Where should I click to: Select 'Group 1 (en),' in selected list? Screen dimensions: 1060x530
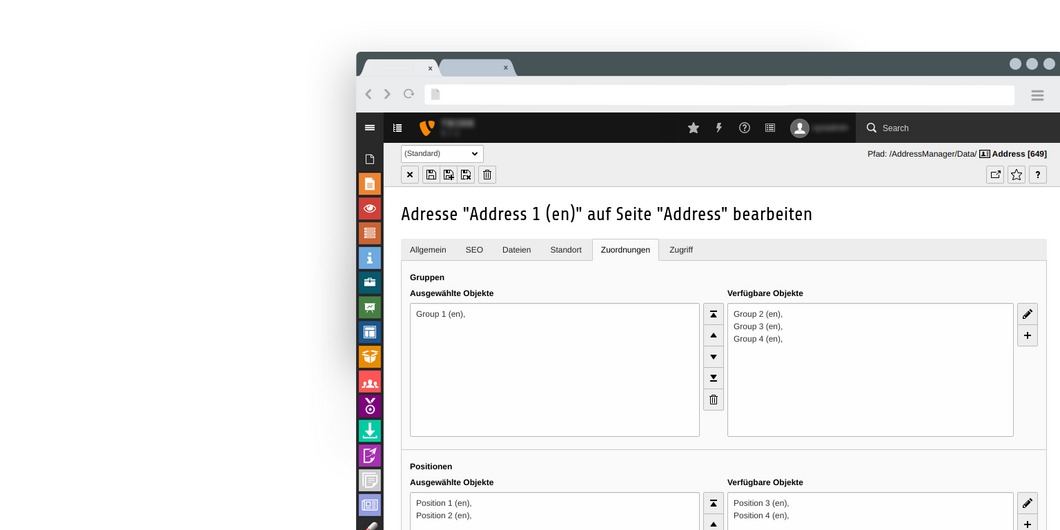click(441, 314)
